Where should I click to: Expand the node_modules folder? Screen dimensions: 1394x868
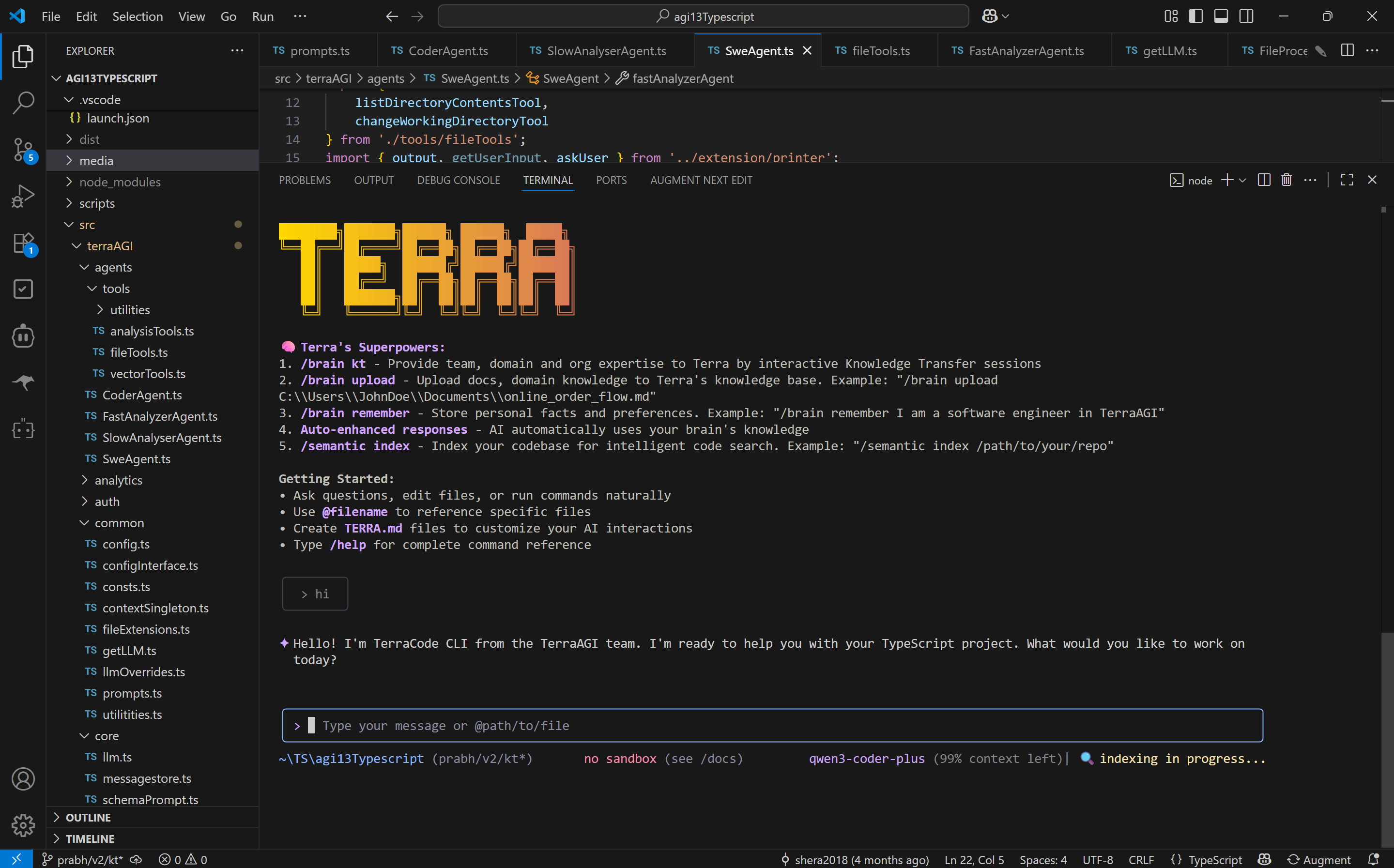point(120,182)
